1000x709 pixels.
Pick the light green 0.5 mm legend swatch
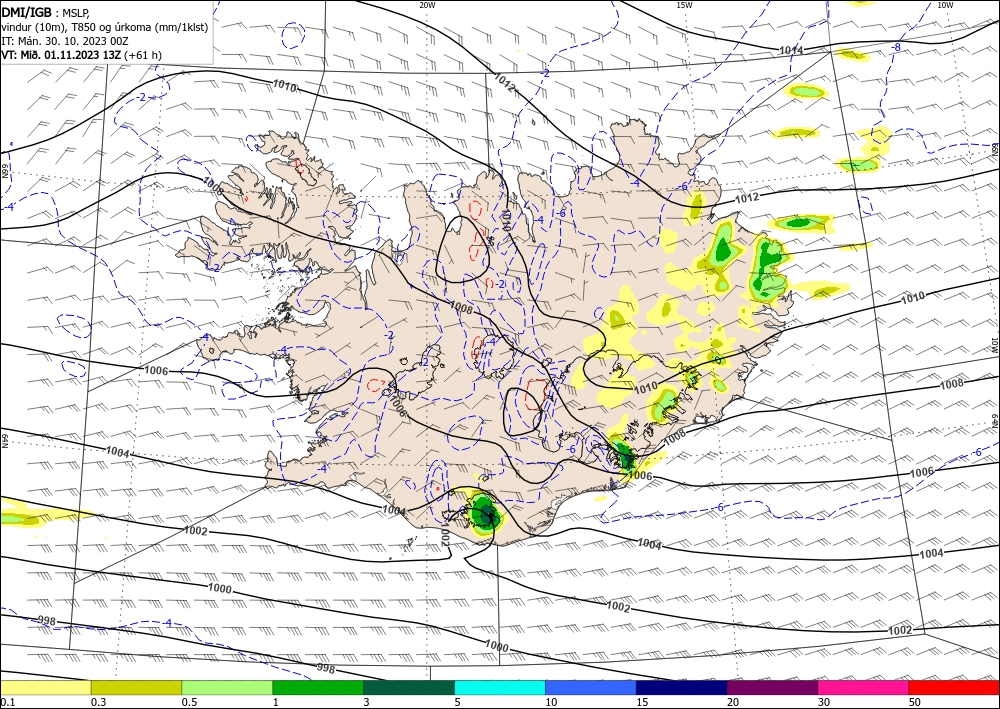(227, 687)
